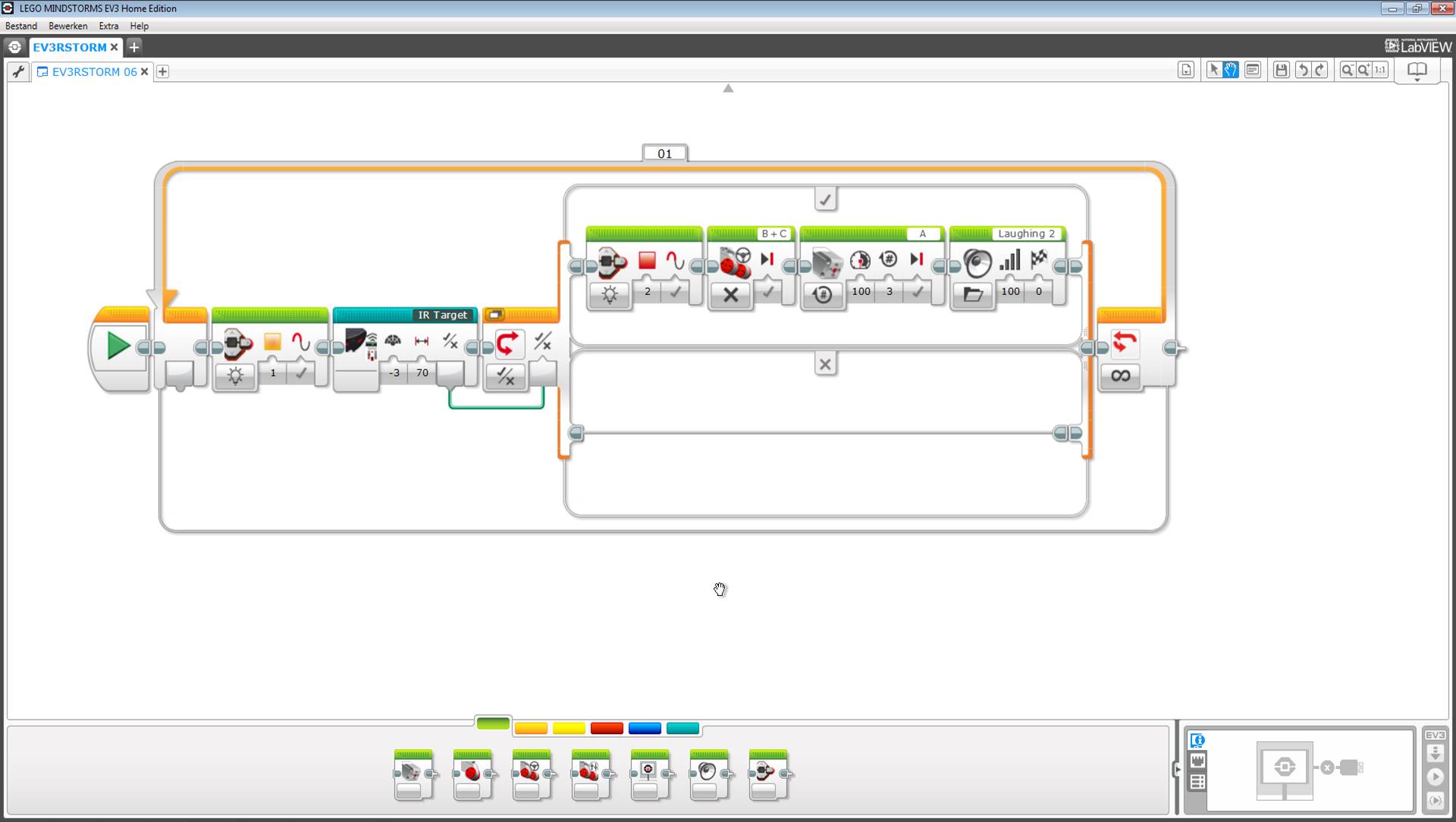
Task: Collapse the top panel arrow
Action: pos(728,89)
